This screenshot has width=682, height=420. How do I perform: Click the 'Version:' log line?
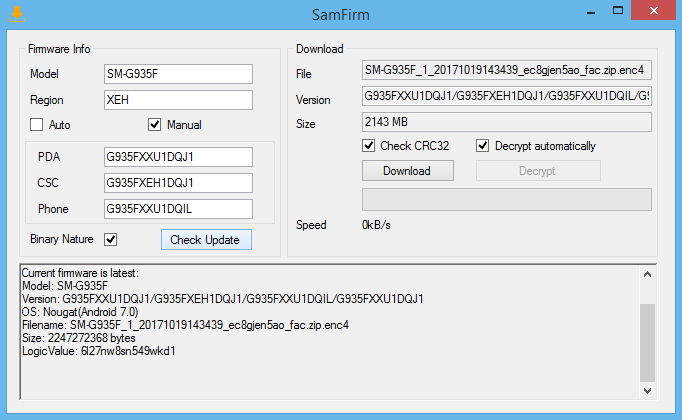[x=223, y=299]
